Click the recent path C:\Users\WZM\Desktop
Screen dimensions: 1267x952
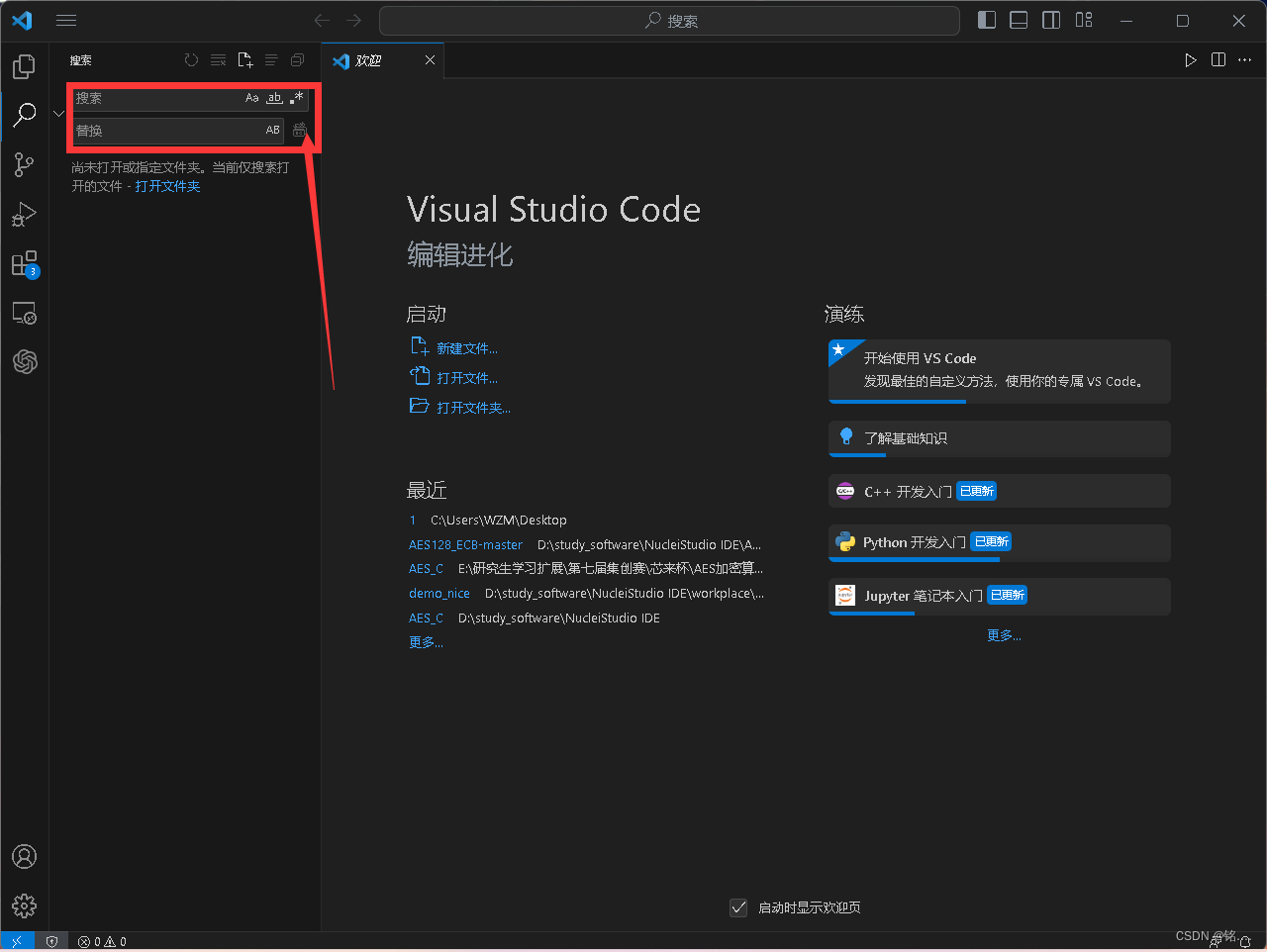(x=499, y=520)
